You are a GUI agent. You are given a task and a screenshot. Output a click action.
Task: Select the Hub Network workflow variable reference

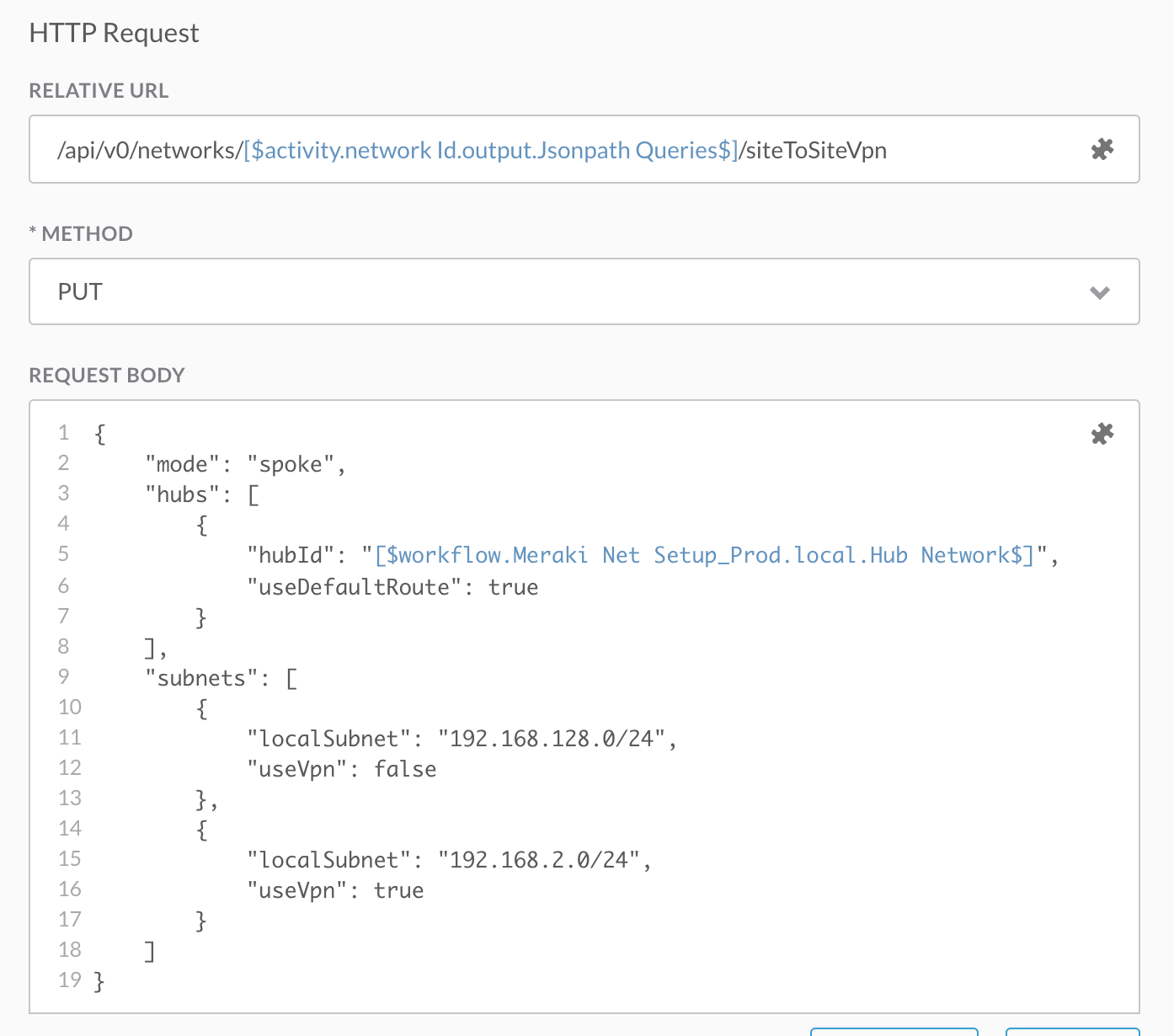pyautogui.click(x=704, y=556)
